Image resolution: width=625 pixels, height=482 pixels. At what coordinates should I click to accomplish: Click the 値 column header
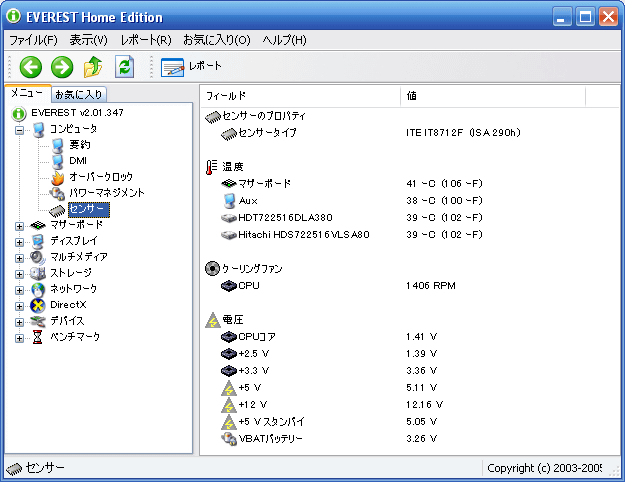493,96
